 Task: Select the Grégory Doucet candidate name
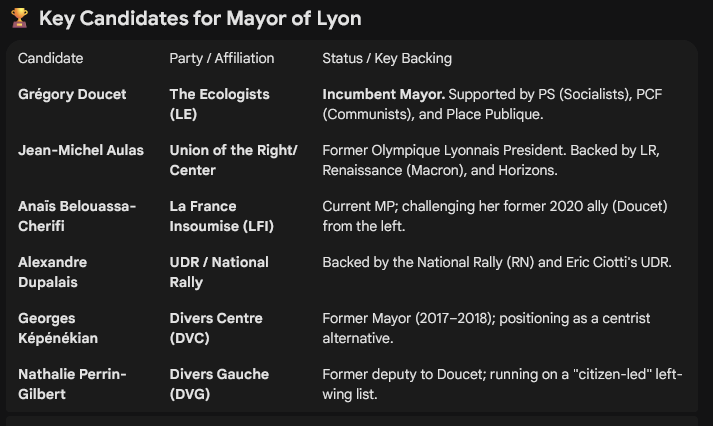click(72, 95)
